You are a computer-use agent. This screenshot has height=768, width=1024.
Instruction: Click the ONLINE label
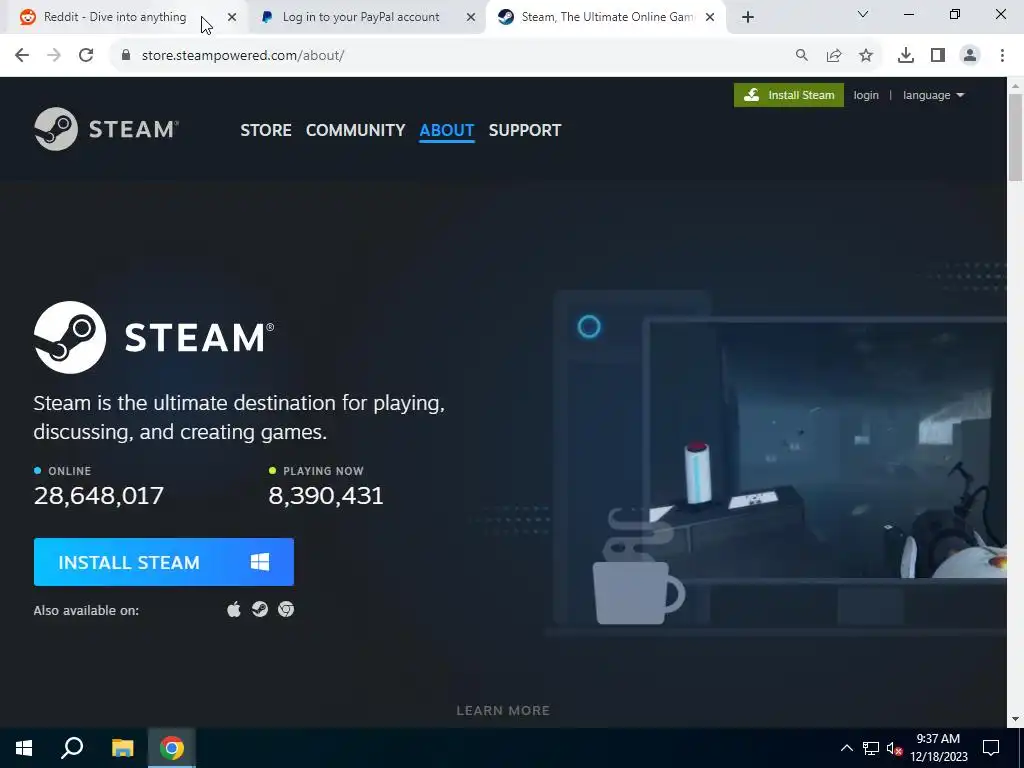click(69, 471)
